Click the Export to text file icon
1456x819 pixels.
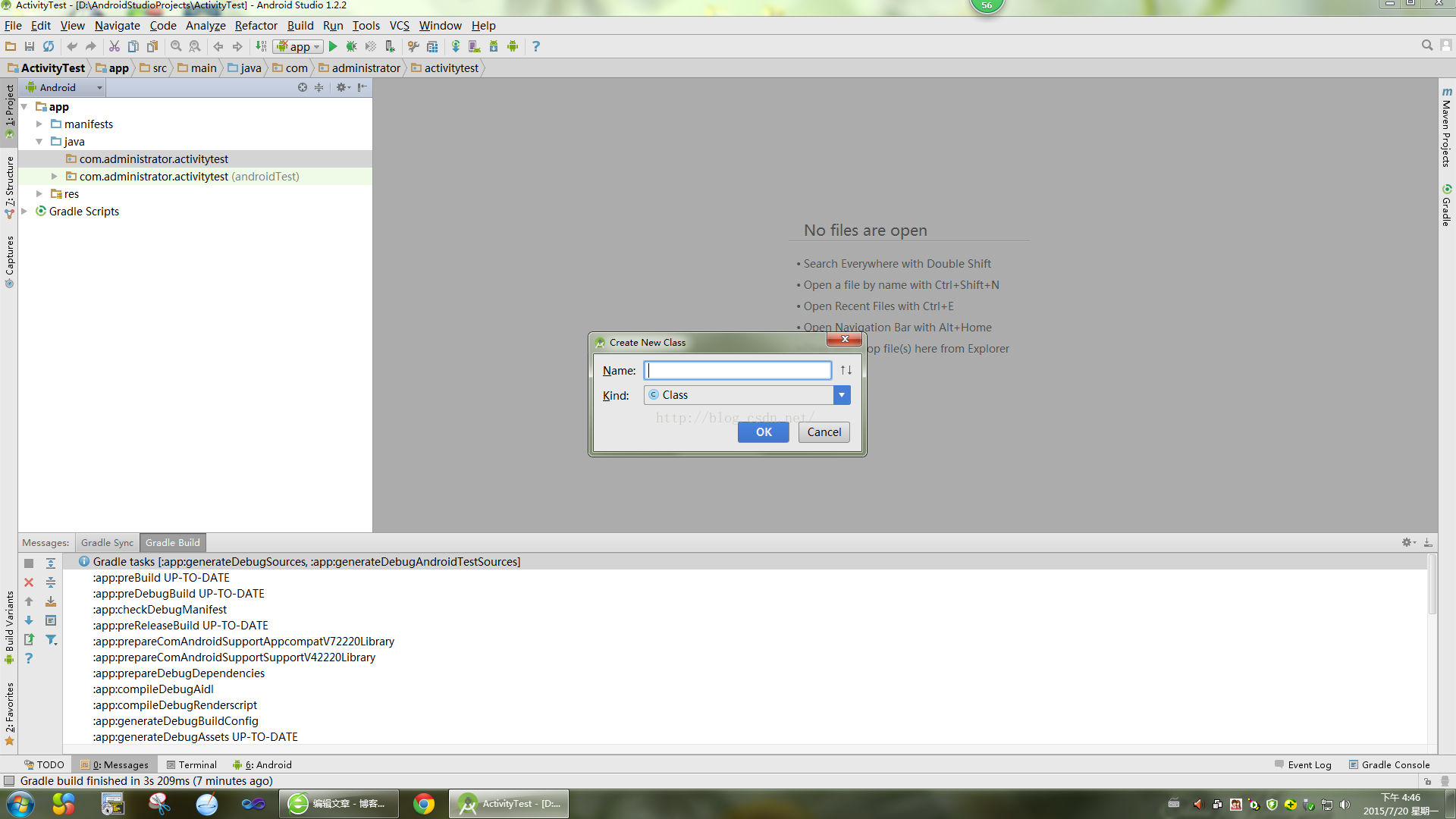pyautogui.click(x=29, y=639)
